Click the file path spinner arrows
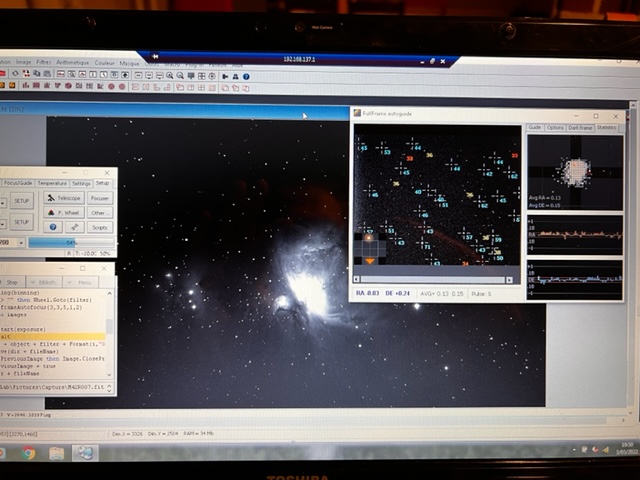Screen dimensions: 640x480 (x=109, y=387)
